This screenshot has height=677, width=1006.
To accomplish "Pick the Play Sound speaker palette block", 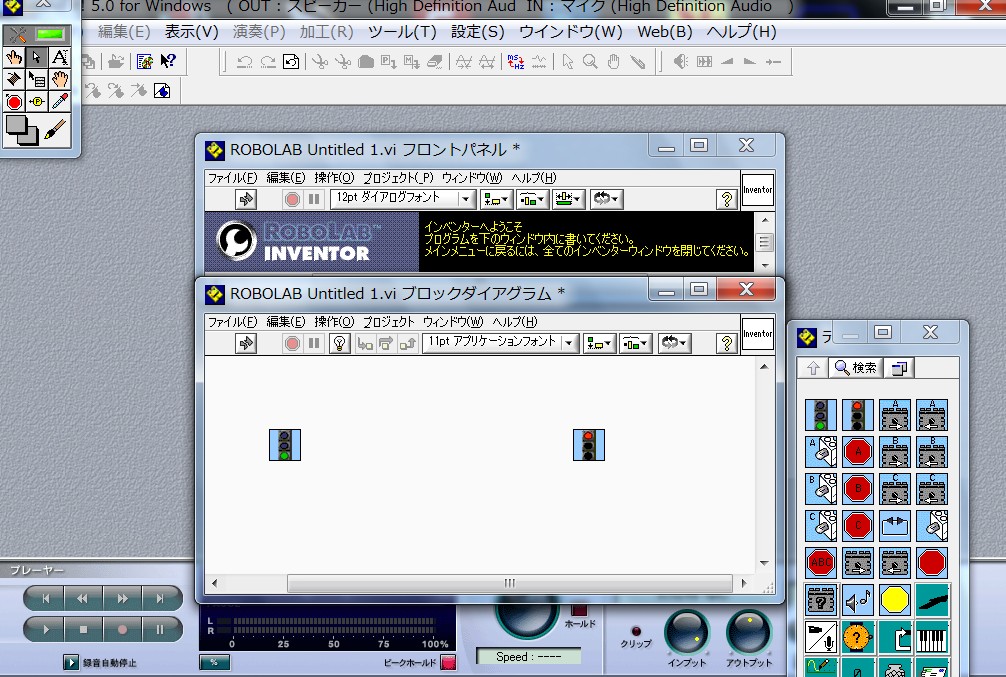I will (858, 601).
